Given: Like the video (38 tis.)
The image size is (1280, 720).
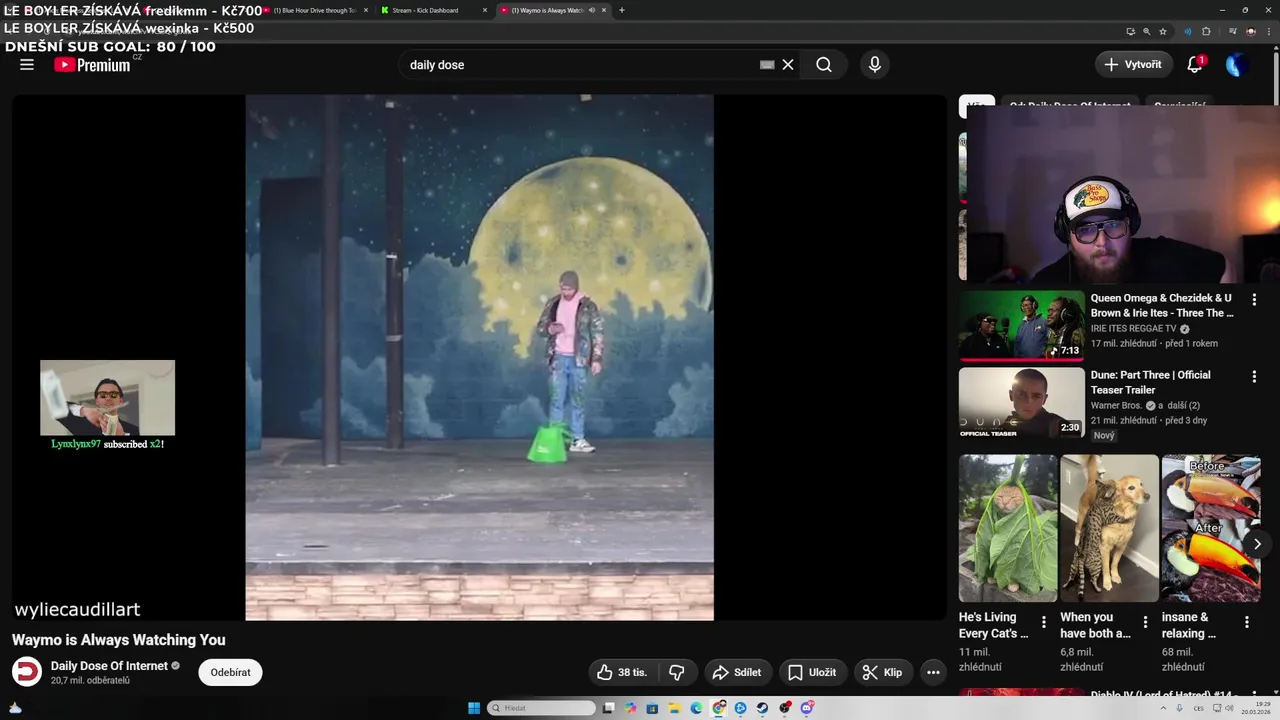Looking at the screenshot, I should 622,672.
